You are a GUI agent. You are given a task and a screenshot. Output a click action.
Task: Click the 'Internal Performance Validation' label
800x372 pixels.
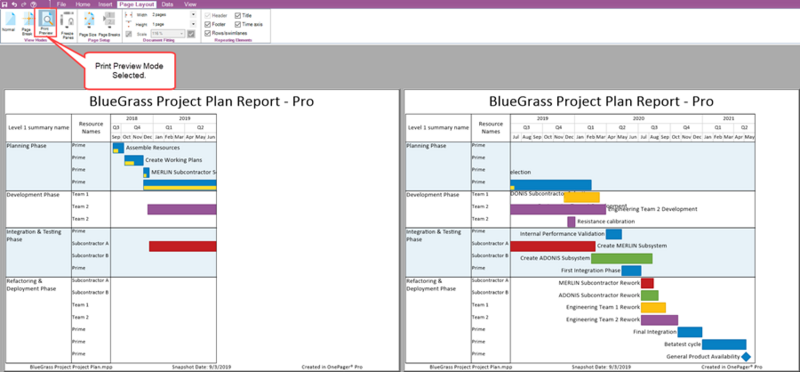click(562, 234)
